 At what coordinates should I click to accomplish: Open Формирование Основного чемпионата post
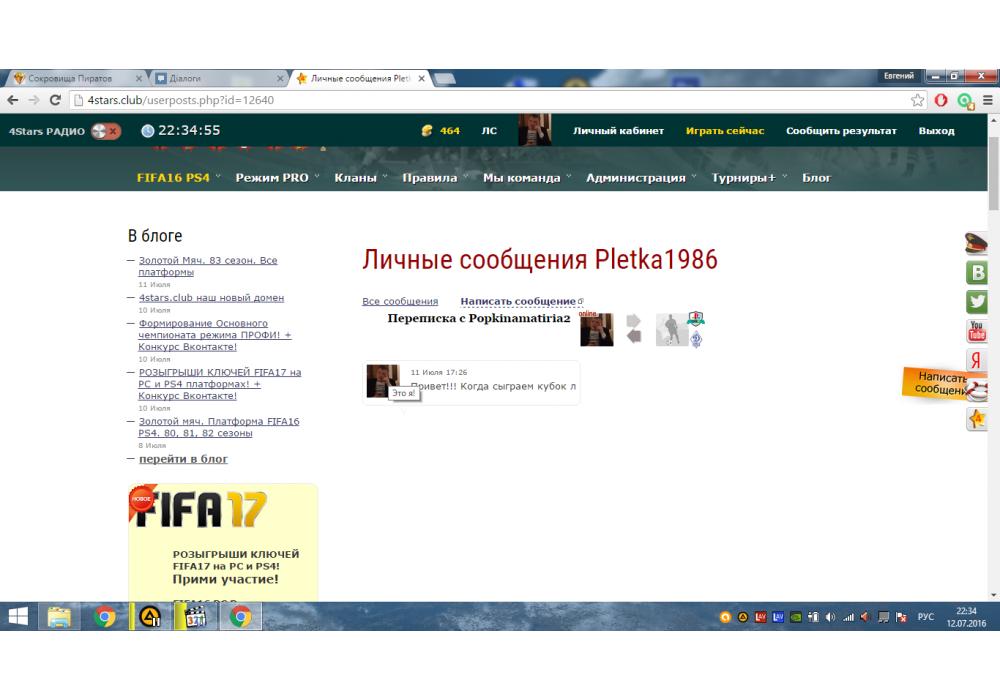tap(214, 335)
